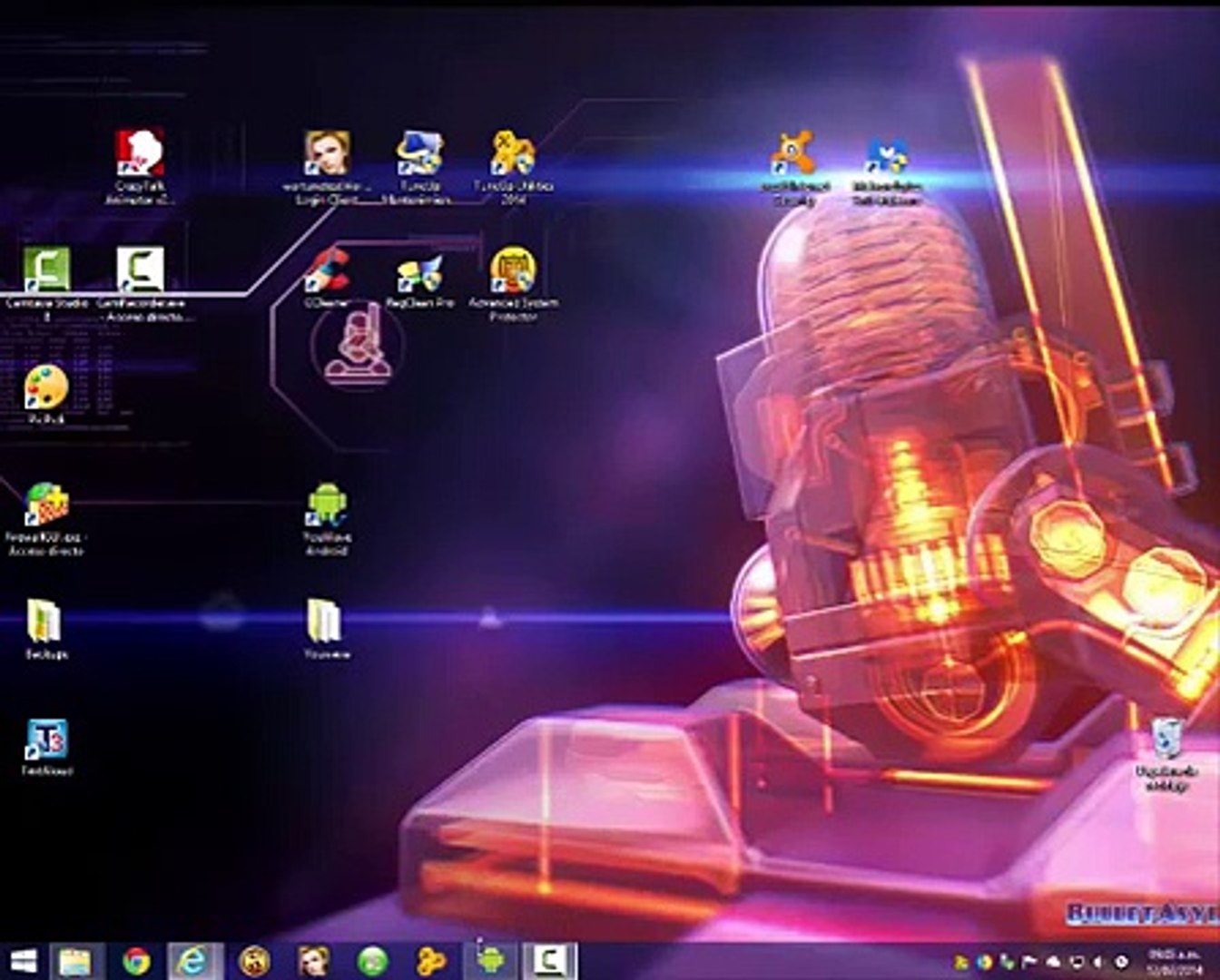Open File Explorer from the taskbar

76,961
